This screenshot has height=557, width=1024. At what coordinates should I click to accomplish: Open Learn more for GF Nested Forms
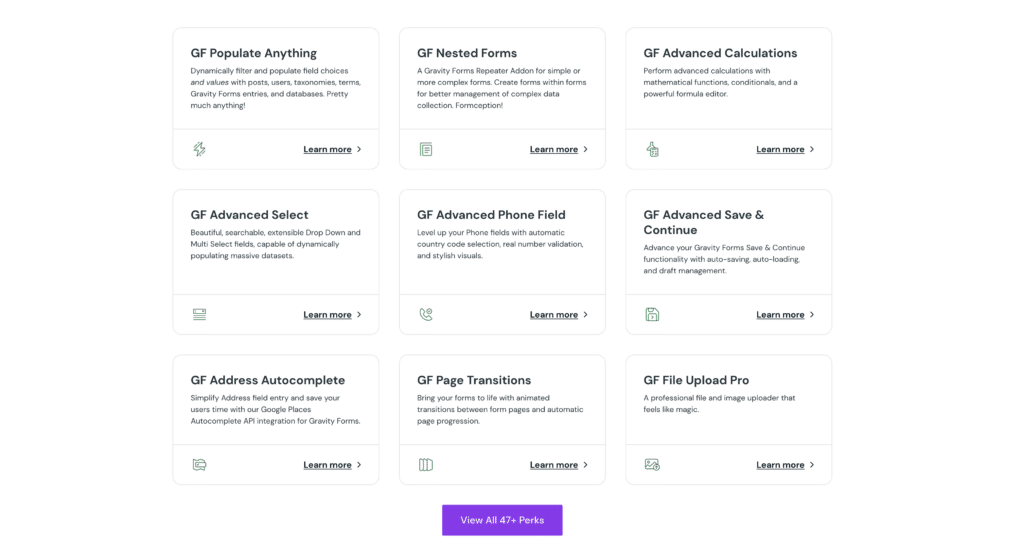point(554,149)
